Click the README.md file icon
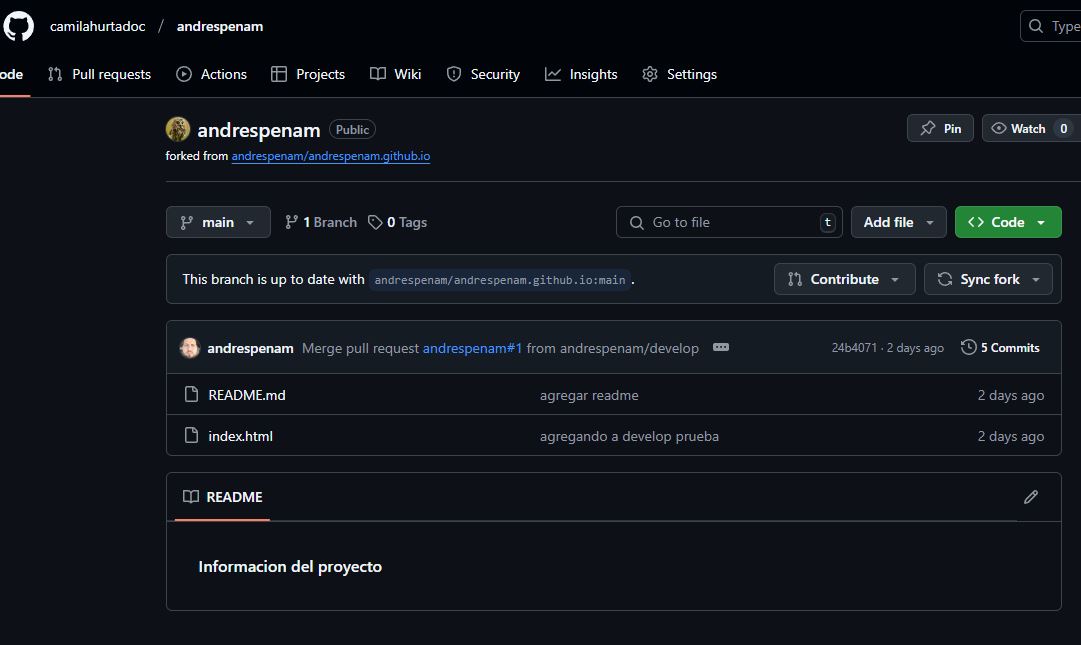The width and height of the screenshot is (1081, 645). point(191,394)
